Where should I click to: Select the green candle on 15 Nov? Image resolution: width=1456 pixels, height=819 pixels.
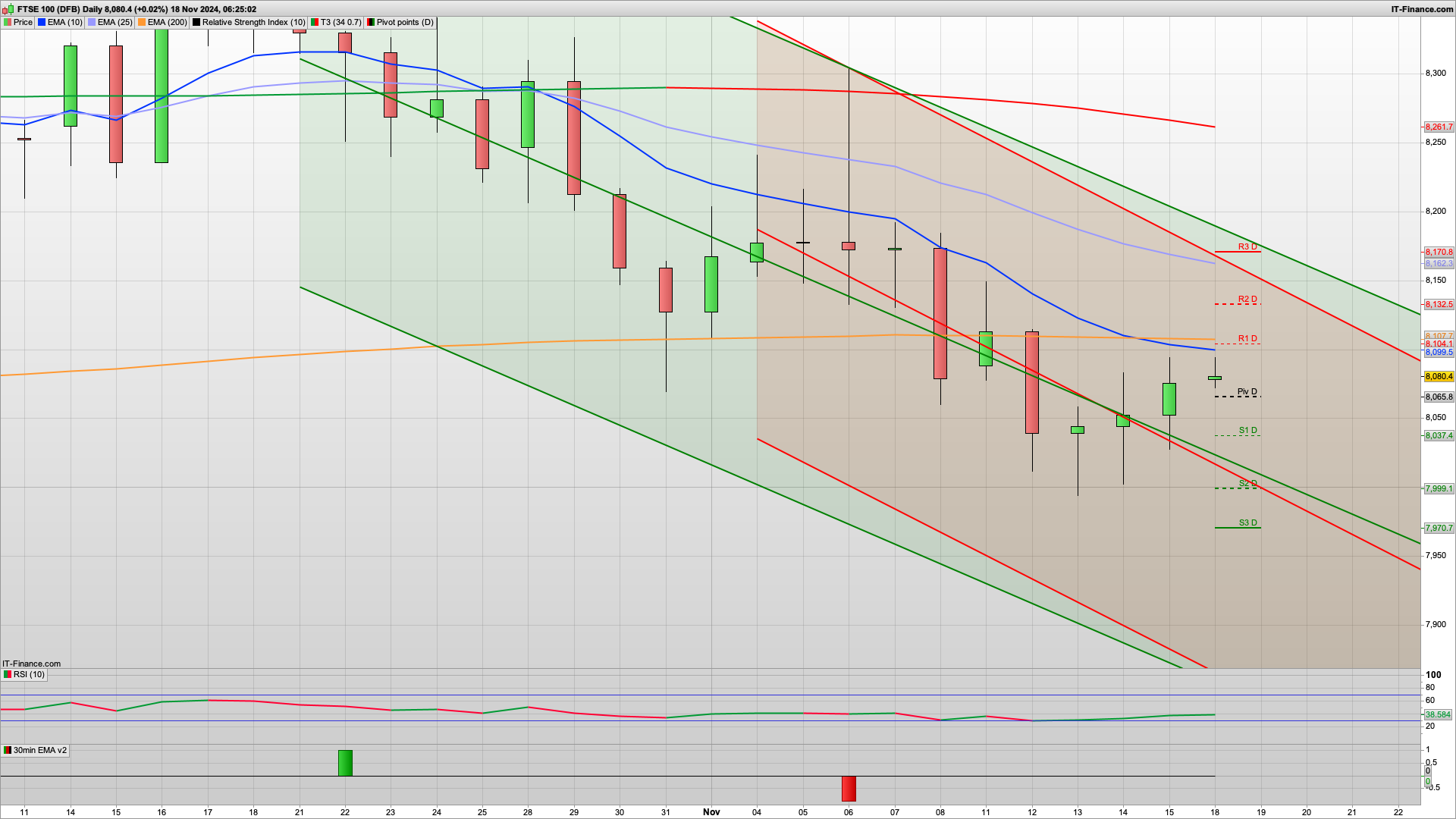(1169, 399)
